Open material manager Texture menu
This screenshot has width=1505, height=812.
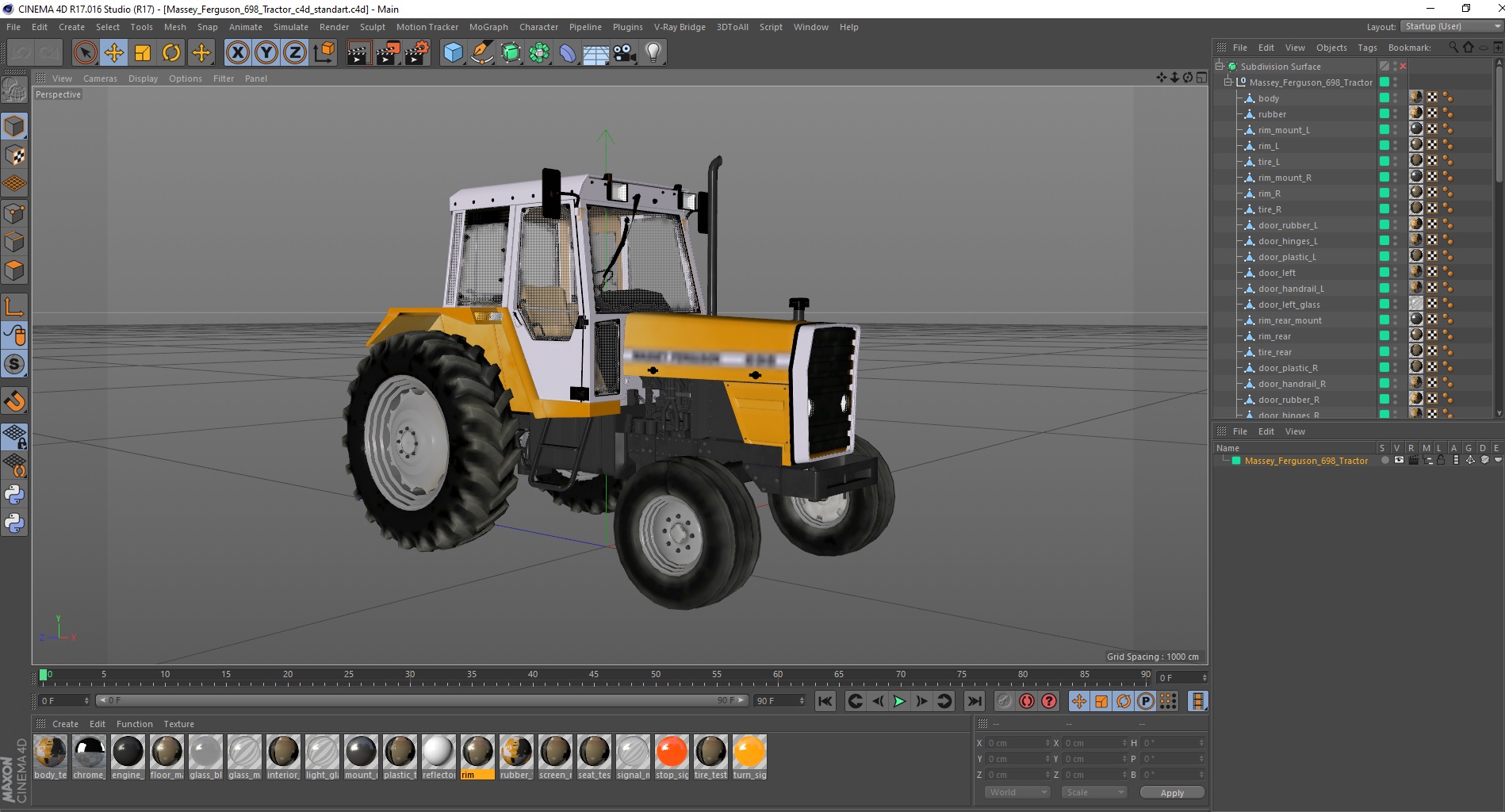tap(178, 724)
